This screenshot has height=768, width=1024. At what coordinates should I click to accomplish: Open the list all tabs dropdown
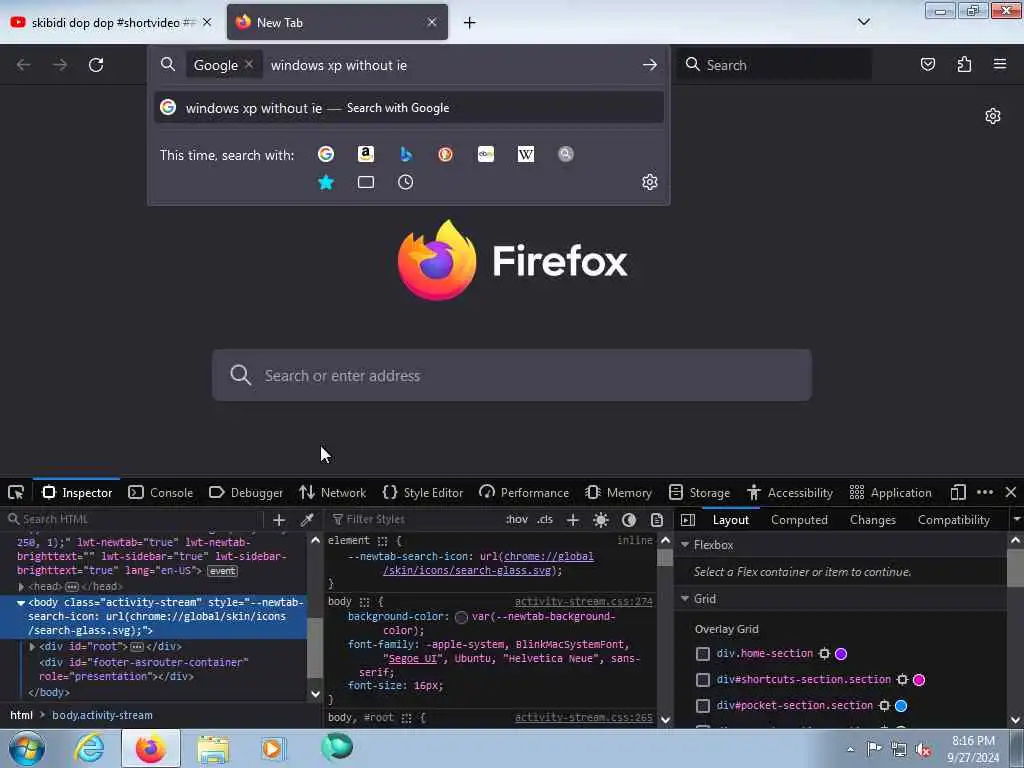(x=863, y=22)
